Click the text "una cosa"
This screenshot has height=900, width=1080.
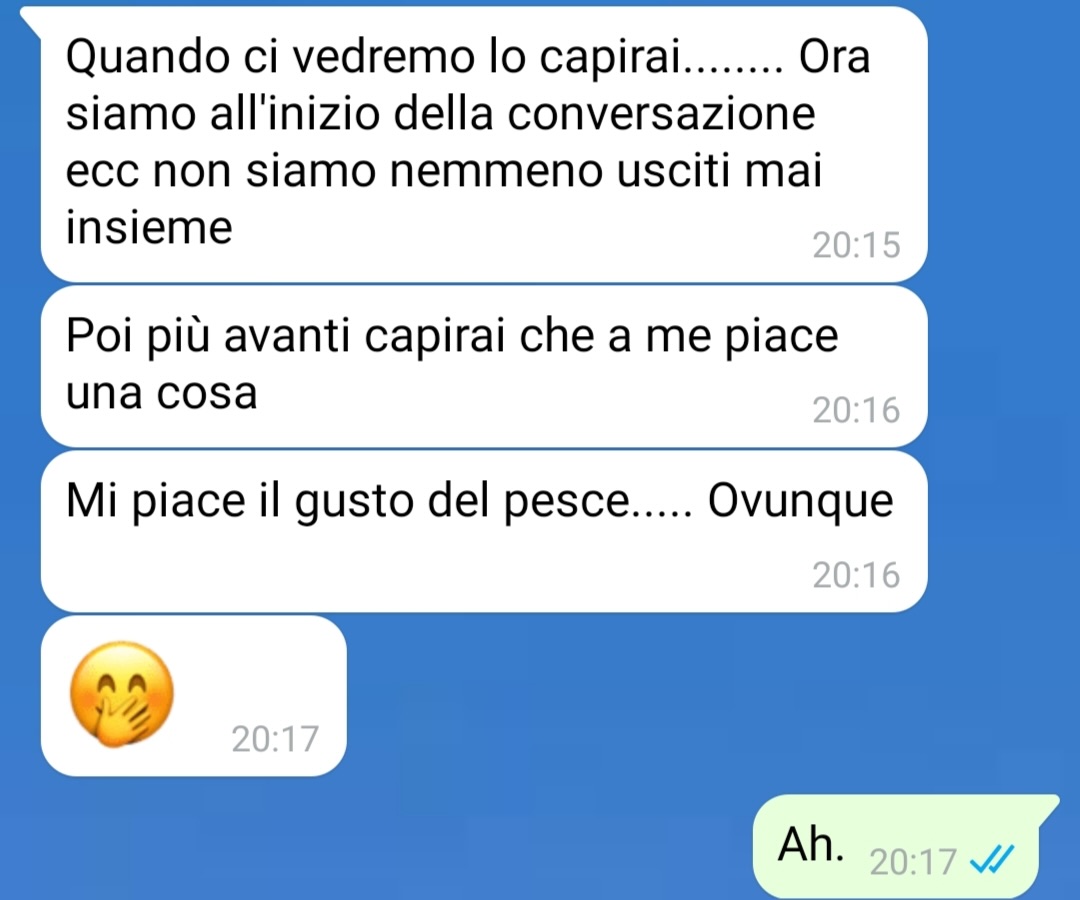point(161,393)
